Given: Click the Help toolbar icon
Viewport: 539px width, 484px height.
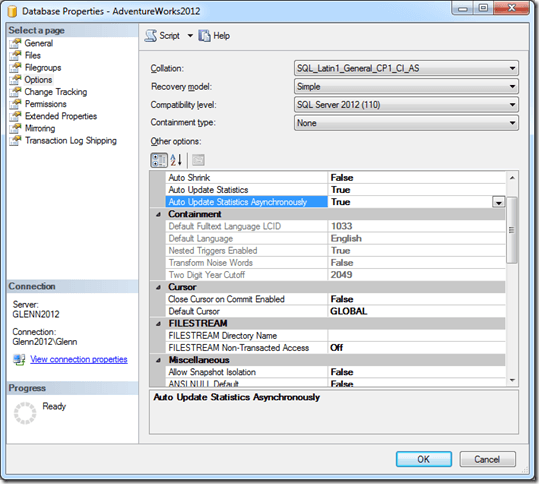Looking at the screenshot, I should pyautogui.click(x=204, y=36).
